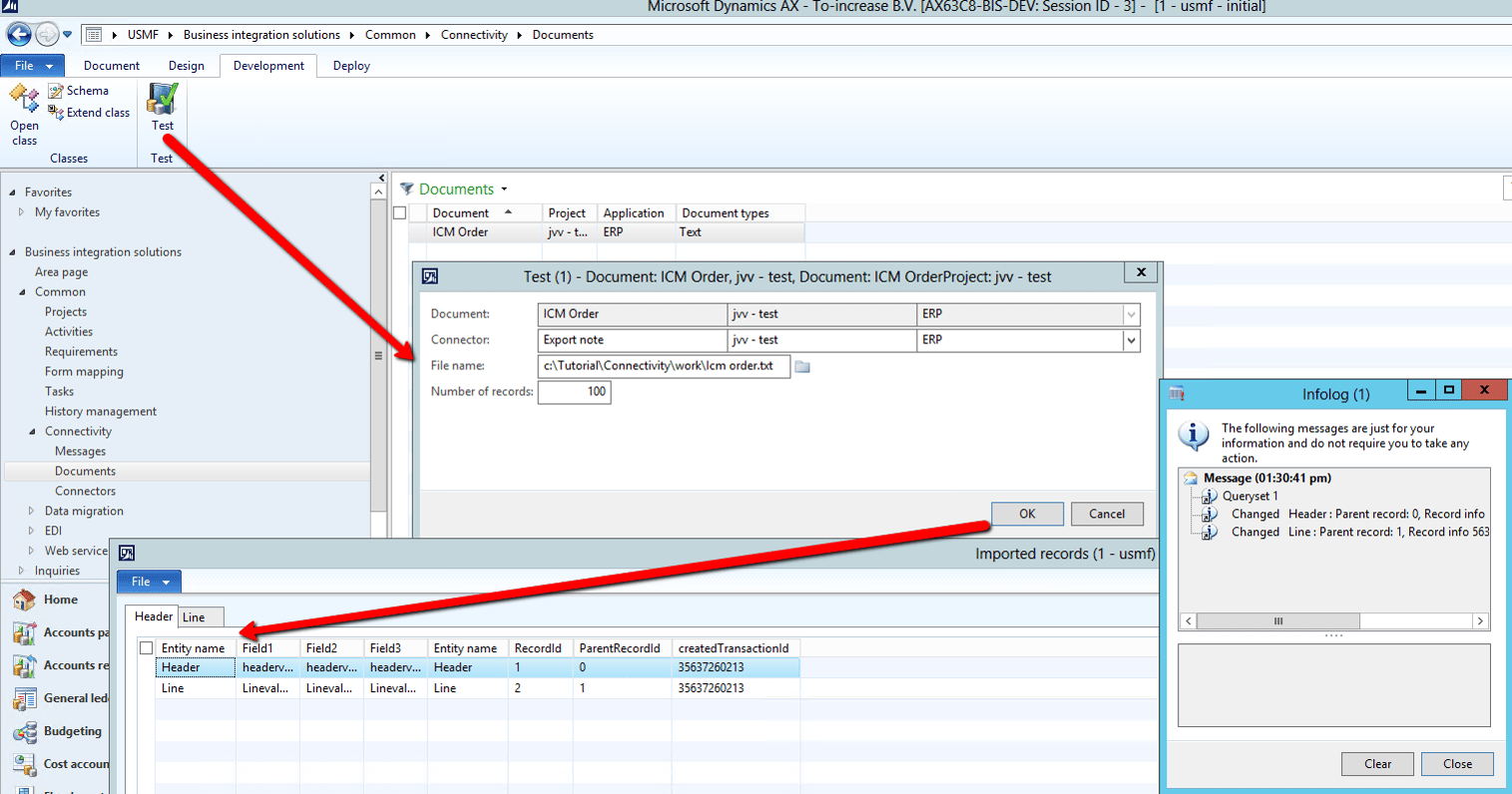Expand the EDI tree node
Image resolution: width=1512 pixels, height=794 pixels.
pyautogui.click(x=32, y=531)
